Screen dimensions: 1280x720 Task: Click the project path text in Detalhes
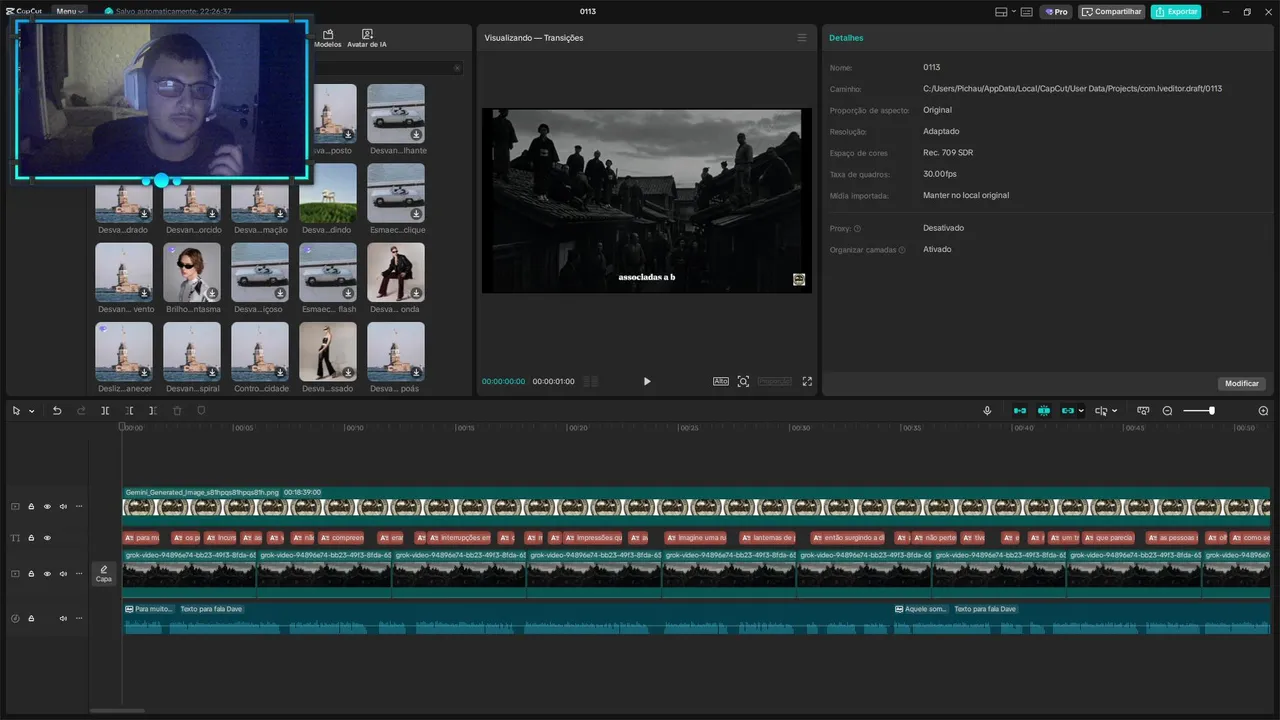1072,89
